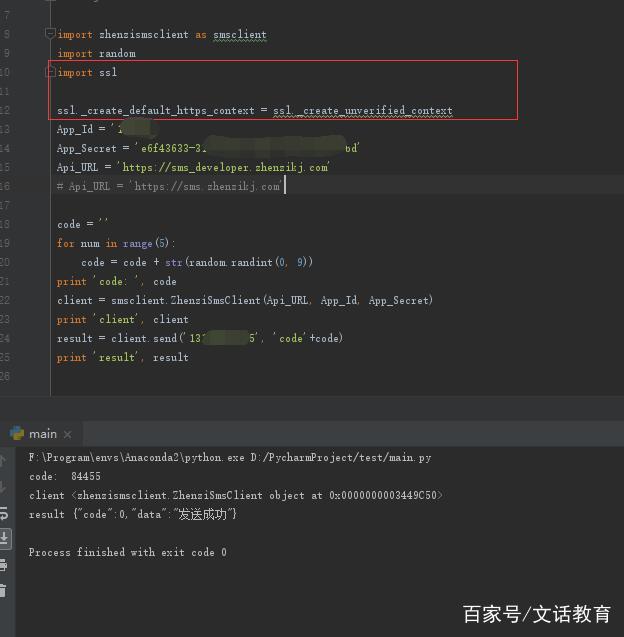The image size is (624, 637).
Task: Click the commented-out Api_URL line
Action: coord(170,186)
